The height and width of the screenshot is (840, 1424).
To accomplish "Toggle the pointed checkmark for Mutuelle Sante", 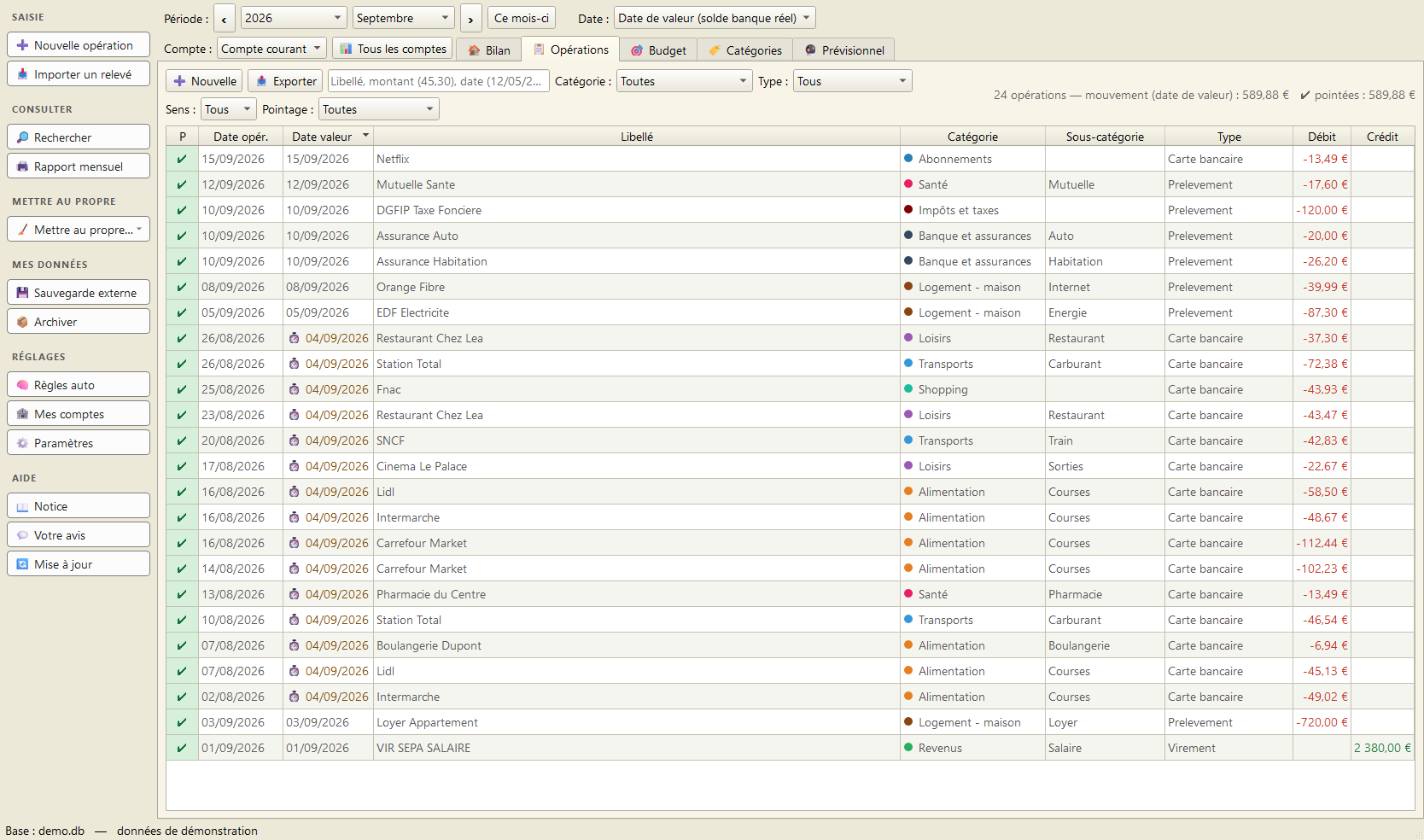I will coord(182,184).
